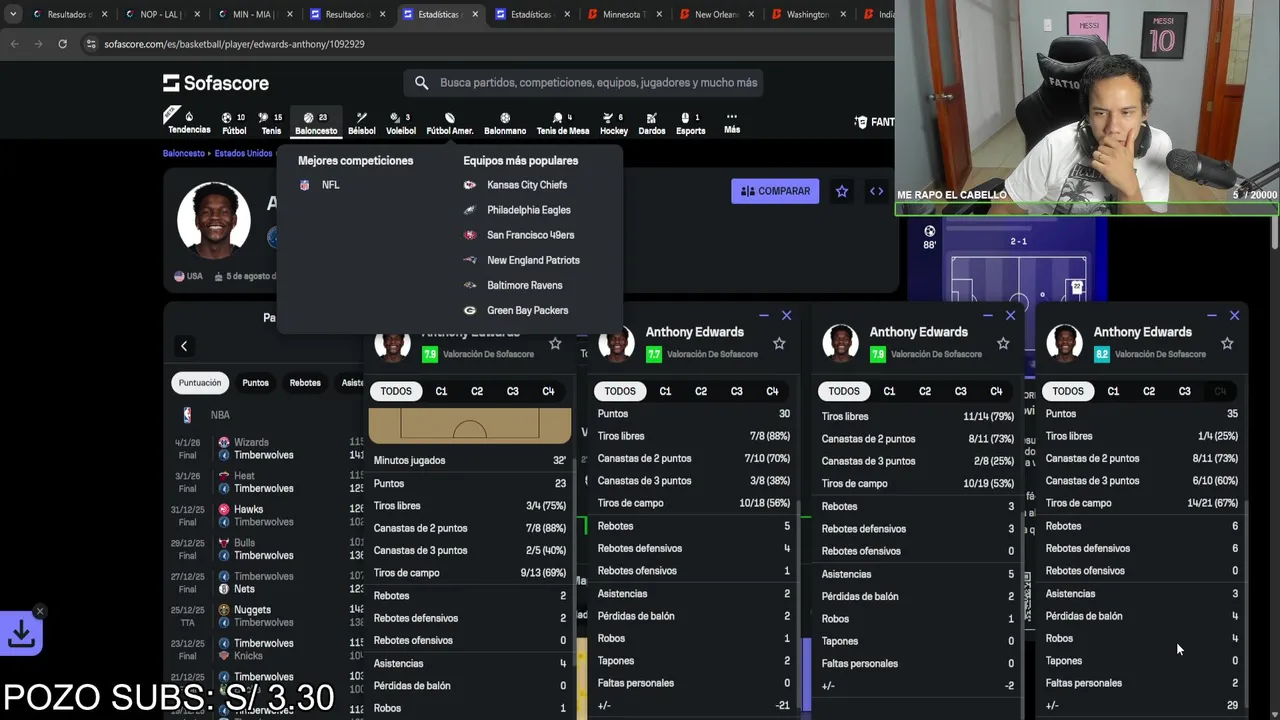Open the Tendencias section
Image resolution: width=1280 pixels, height=720 pixels.
[189, 122]
